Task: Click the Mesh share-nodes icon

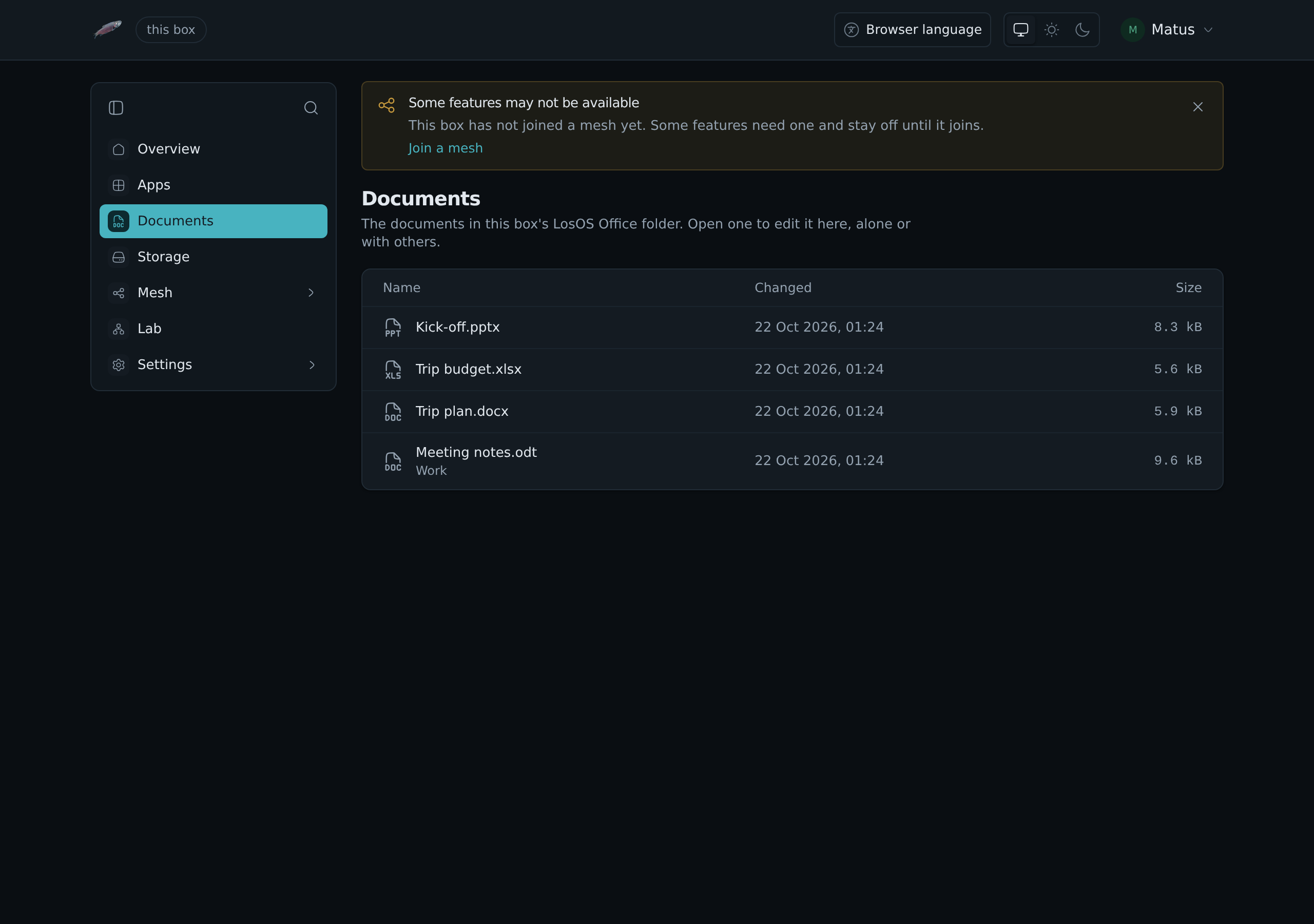Action: click(119, 293)
